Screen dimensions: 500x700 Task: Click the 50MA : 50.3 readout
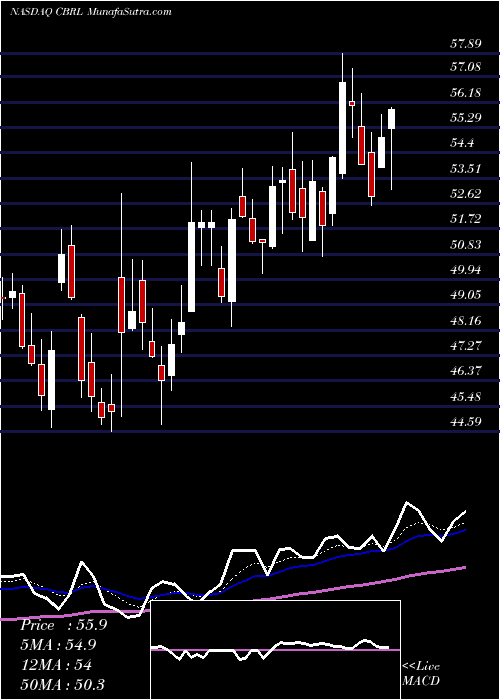[62, 684]
